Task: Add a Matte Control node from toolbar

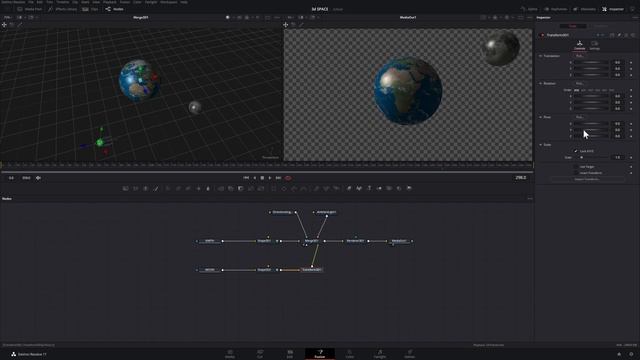Action: [240, 188]
